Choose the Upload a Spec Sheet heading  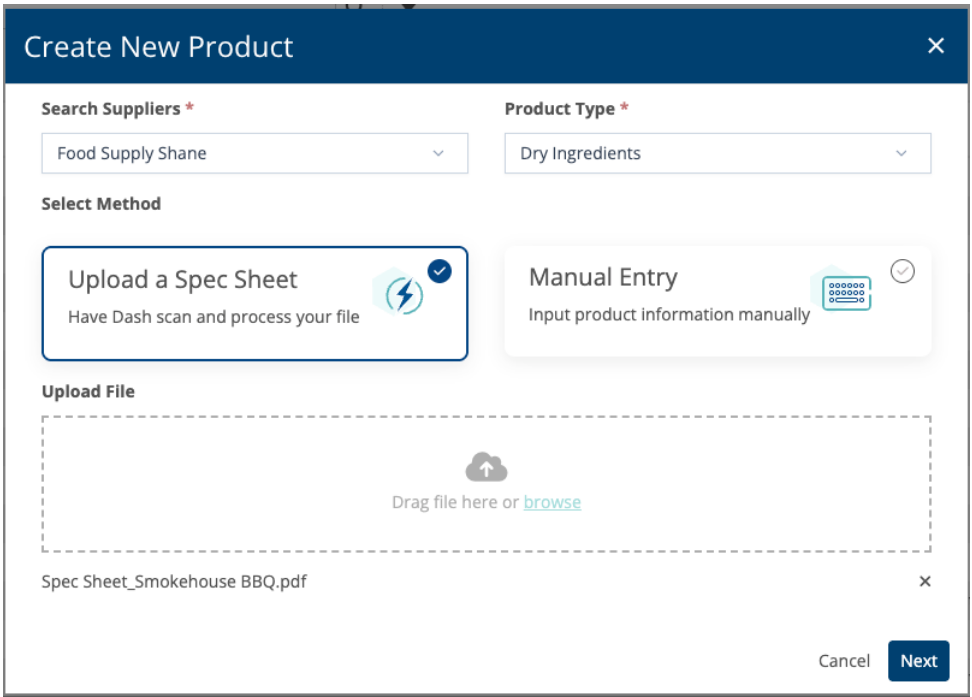(183, 280)
